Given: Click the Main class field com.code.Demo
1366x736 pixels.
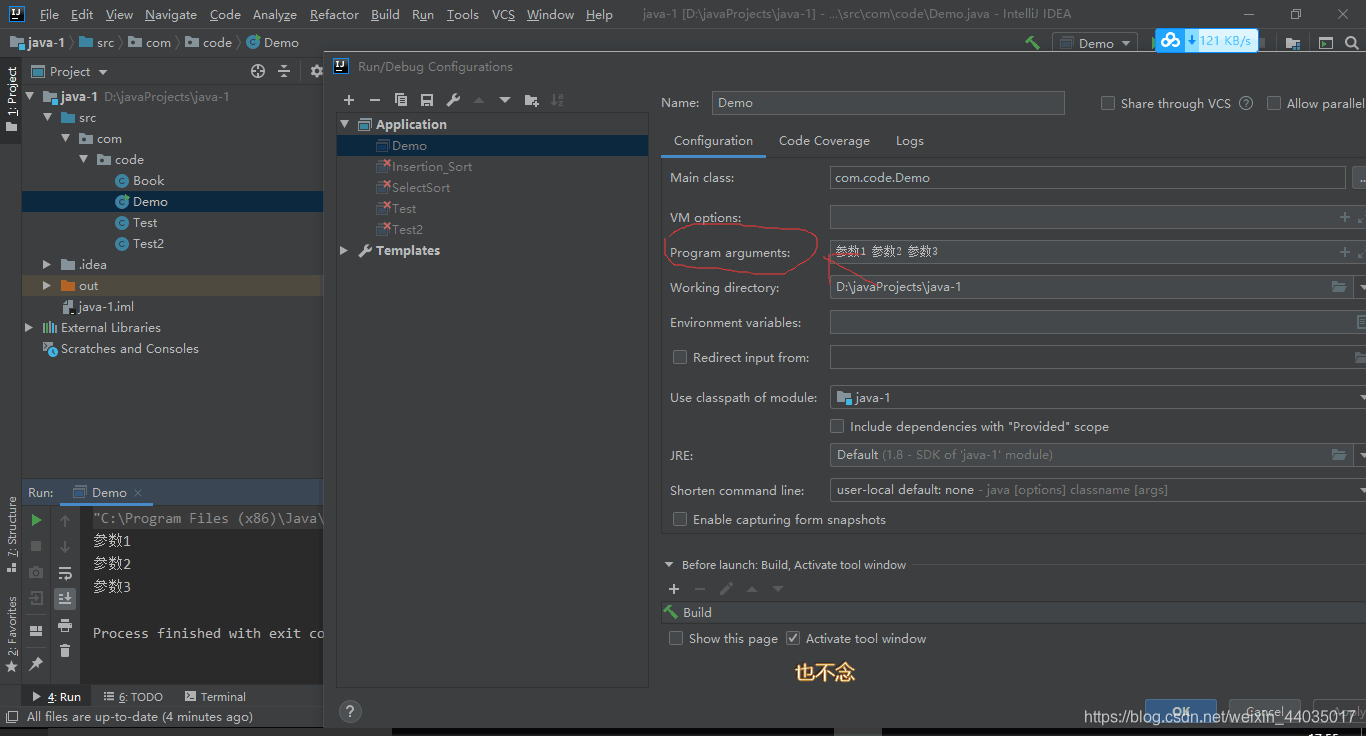Looking at the screenshot, I should click(1088, 178).
